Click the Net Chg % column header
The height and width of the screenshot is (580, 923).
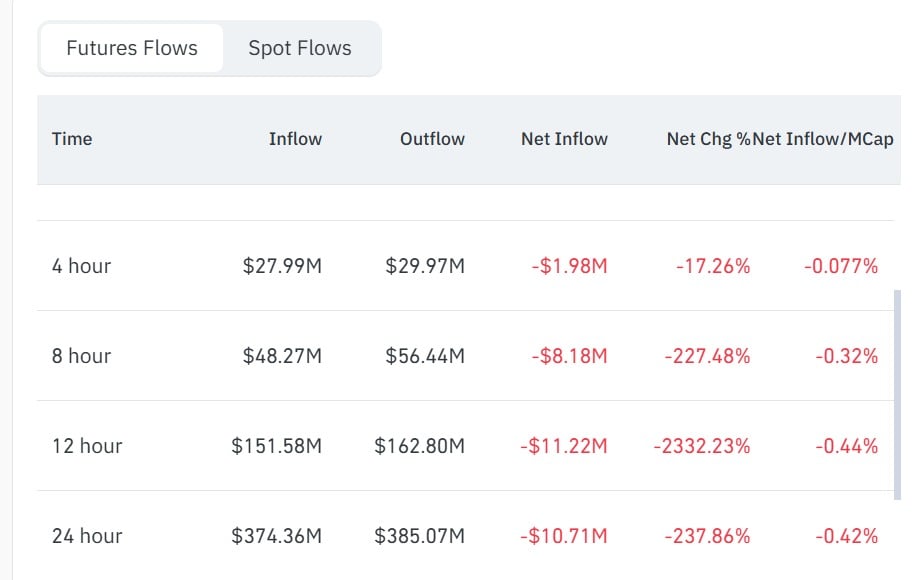[x=708, y=139]
